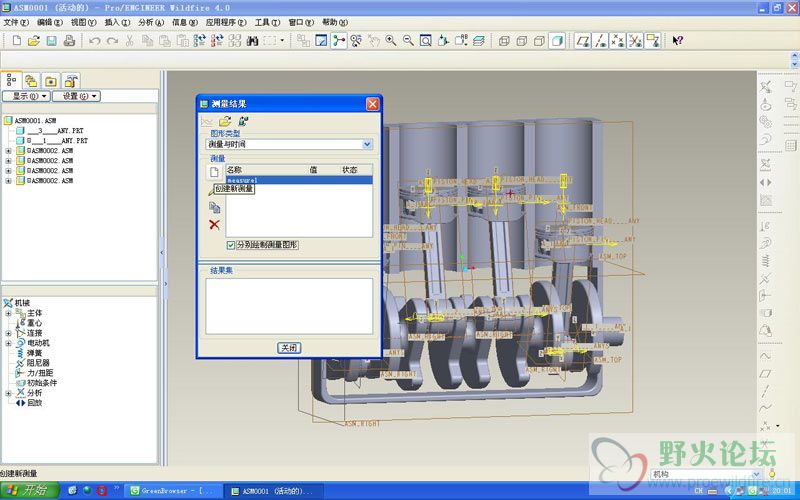This screenshot has width=800, height=500.
Task: Click the Windows 开始 Start button
Action: click(x=30, y=490)
